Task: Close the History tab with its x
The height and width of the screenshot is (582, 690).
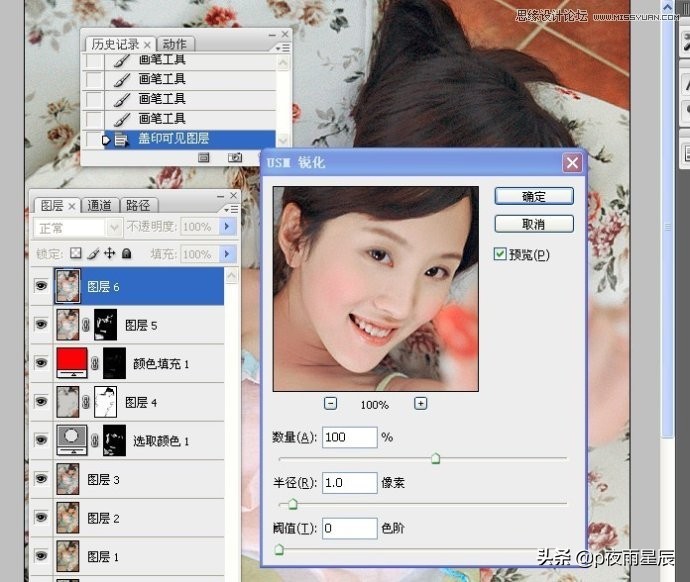Action: (x=147, y=45)
